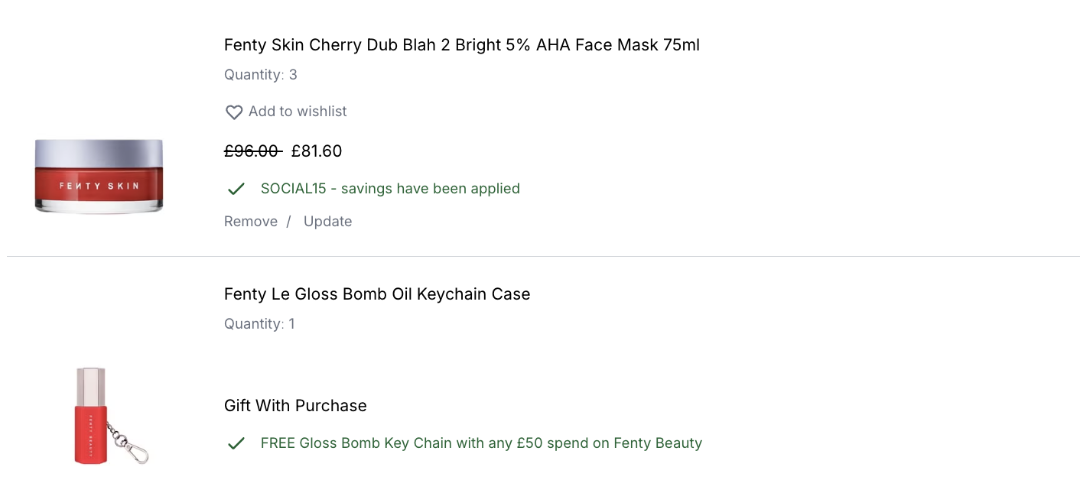Open the Gloss Bomb keychain product image
The width and height of the screenshot is (1080, 480).
(98, 414)
